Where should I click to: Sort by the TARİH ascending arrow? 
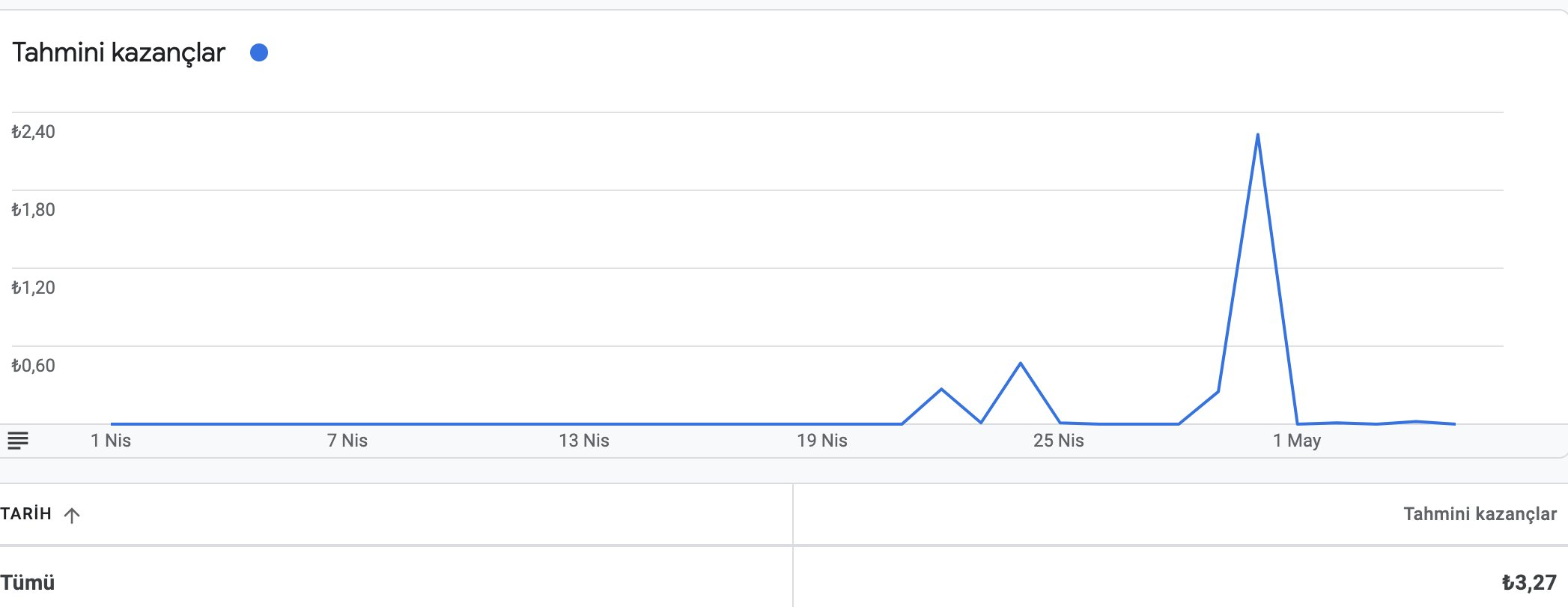point(72,515)
